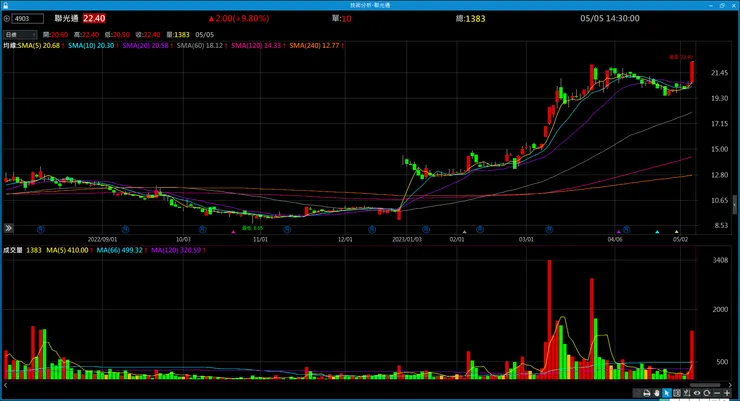
Task: Minimize the technical analysis window
Action: pos(711,5)
